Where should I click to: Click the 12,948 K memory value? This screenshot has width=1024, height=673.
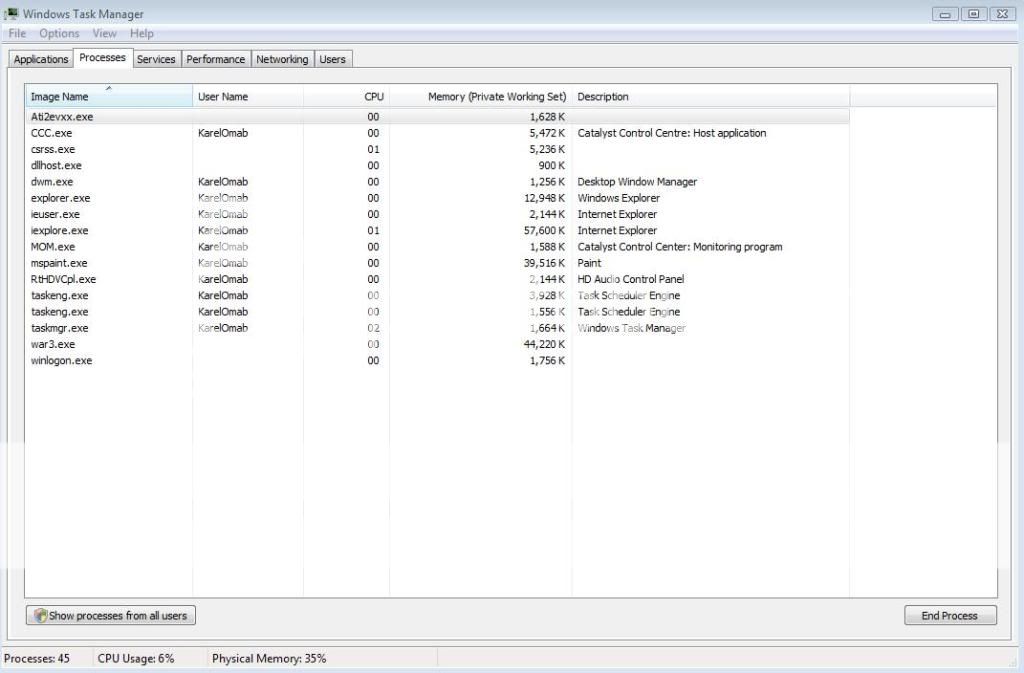pyautogui.click(x=544, y=198)
